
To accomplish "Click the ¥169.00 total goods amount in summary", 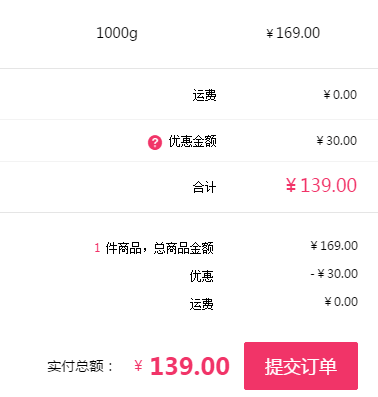I will 334,246.
